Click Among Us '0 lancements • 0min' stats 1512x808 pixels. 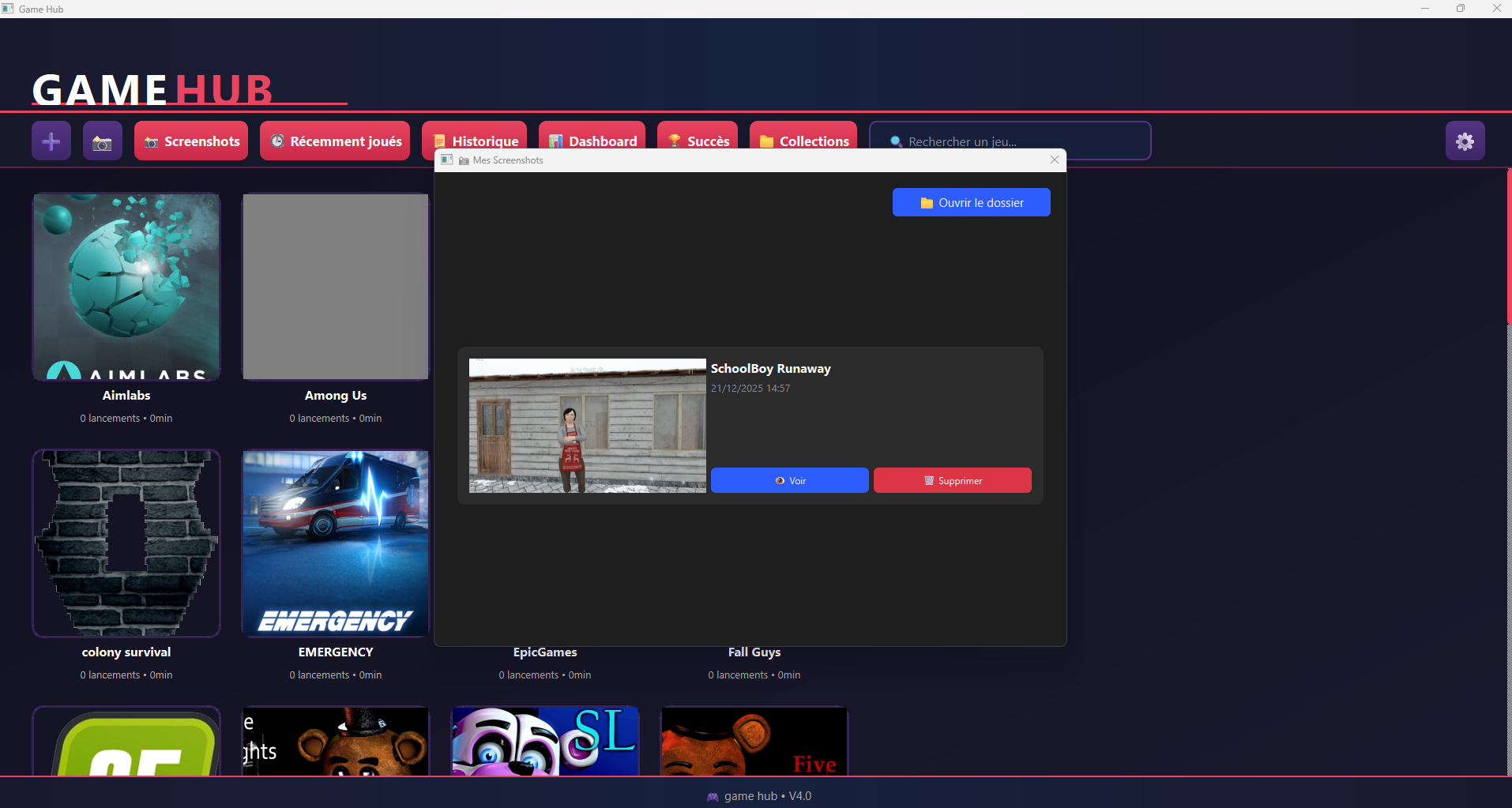[336, 418]
